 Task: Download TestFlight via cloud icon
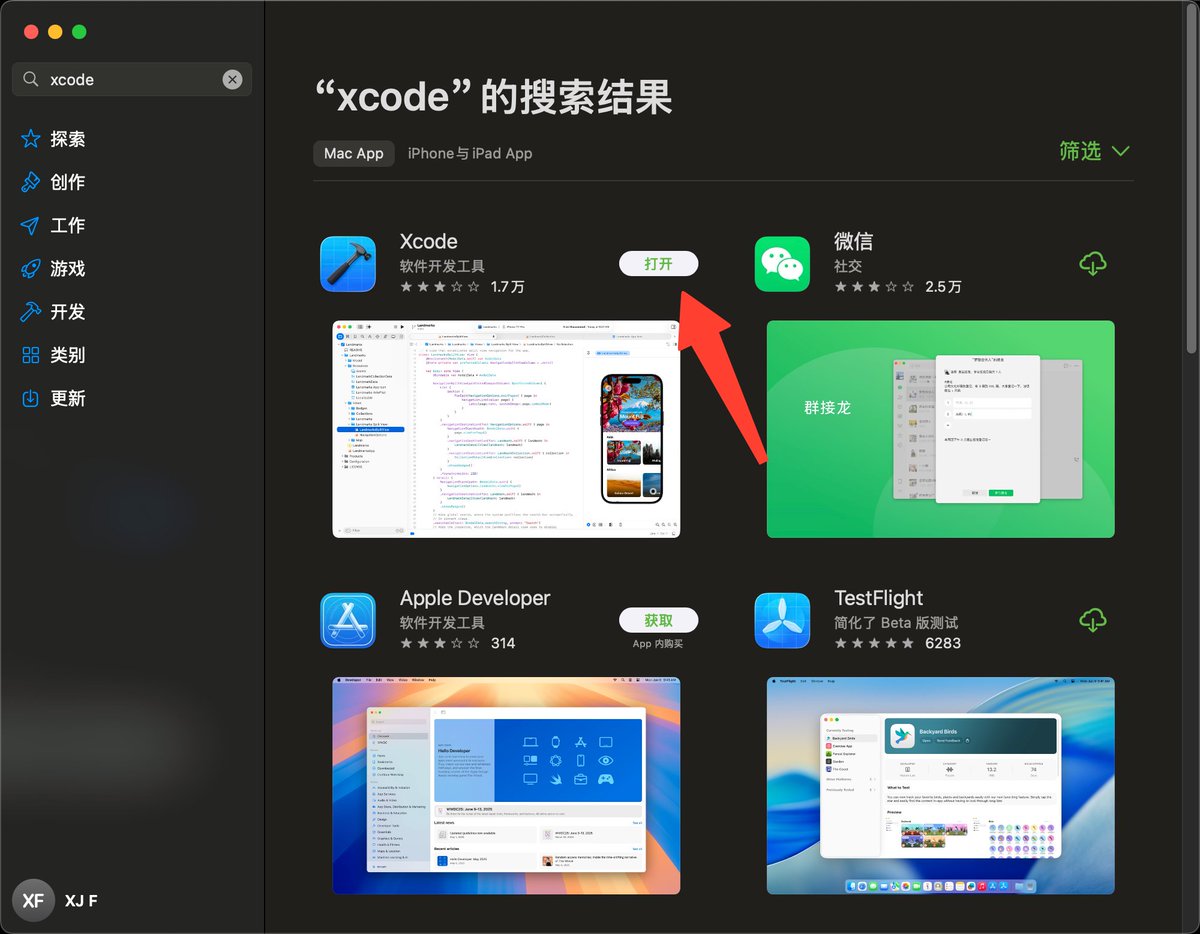pos(1093,621)
